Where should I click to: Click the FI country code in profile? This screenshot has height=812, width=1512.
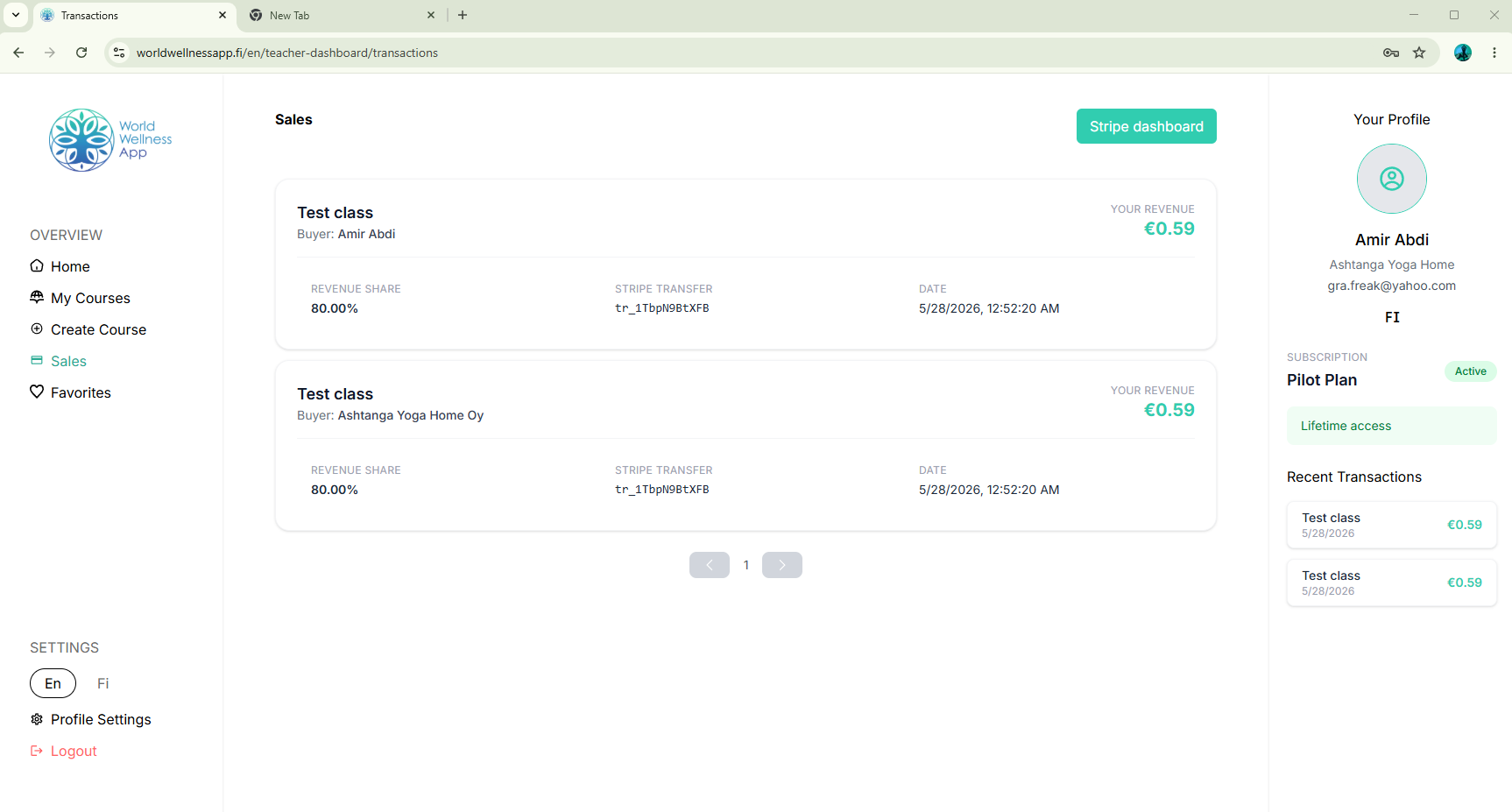(1392, 317)
